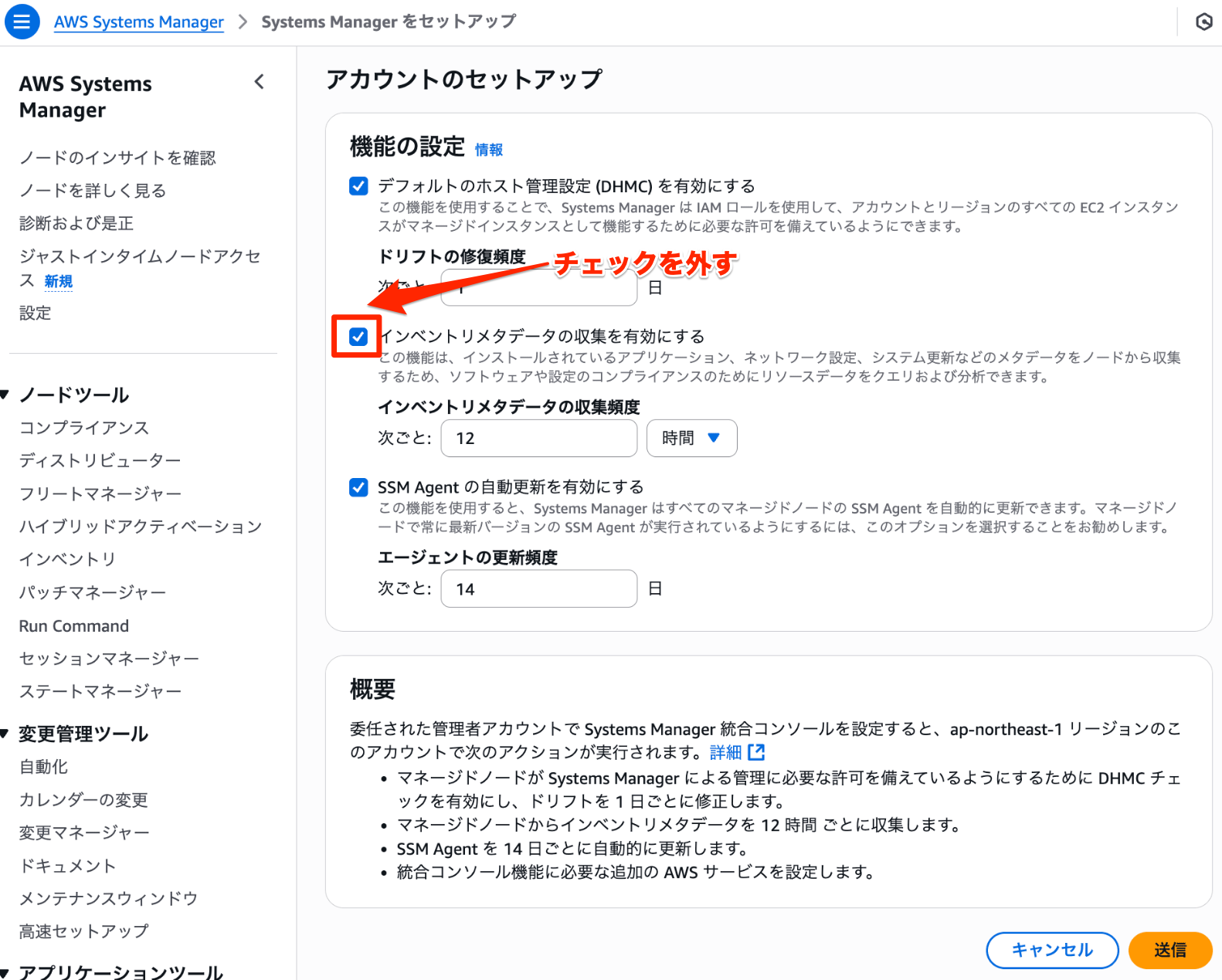Uncheck SSM Agent の自動更新 checkbox
This screenshot has height=980, width=1222.
pos(358,487)
